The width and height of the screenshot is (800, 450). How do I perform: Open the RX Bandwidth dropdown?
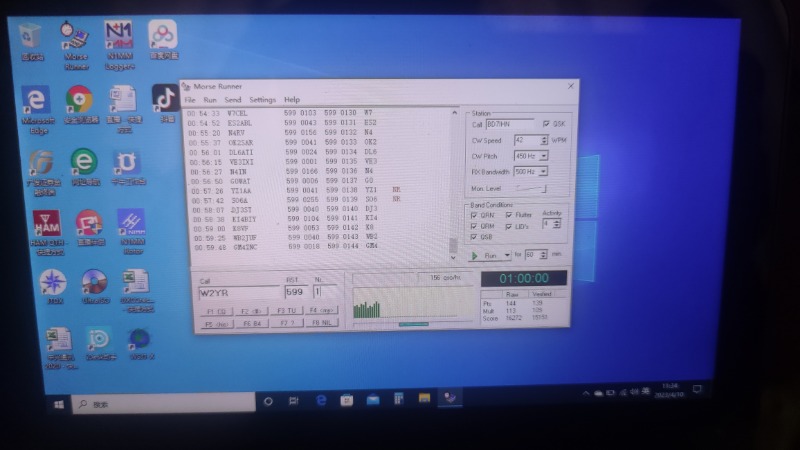point(543,171)
